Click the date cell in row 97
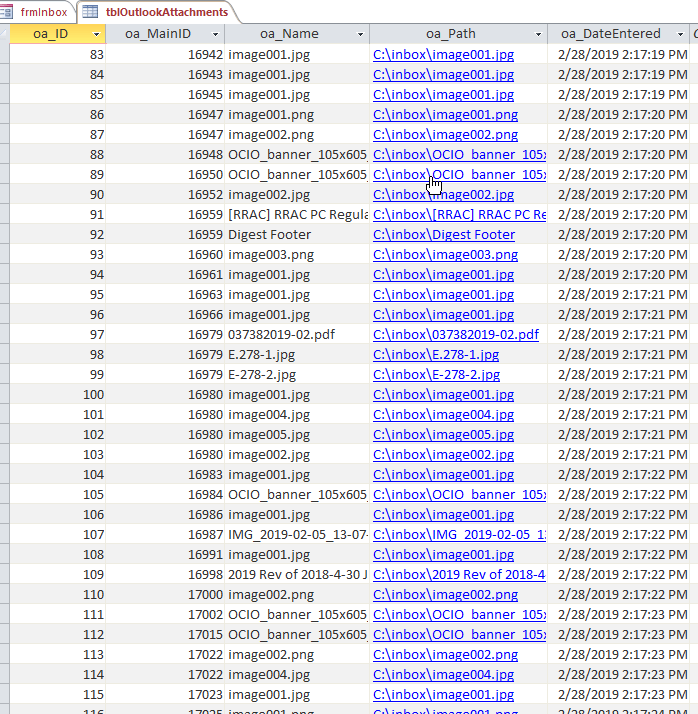This screenshot has height=714, width=698. [x=619, y=335]
